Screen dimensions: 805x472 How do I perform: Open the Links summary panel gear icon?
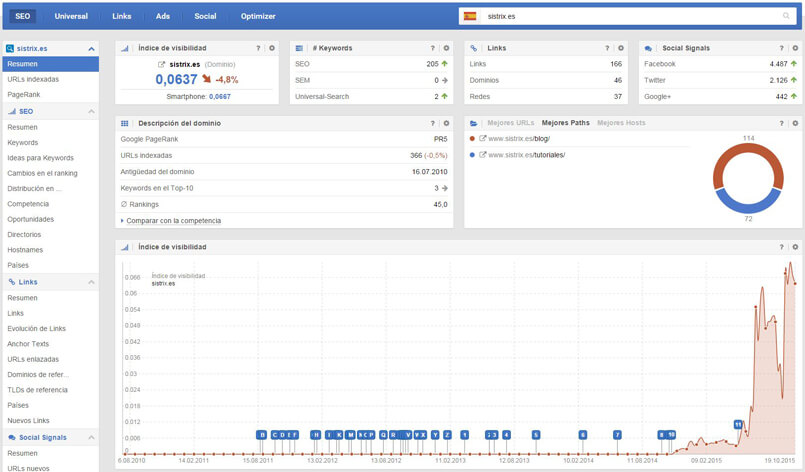point(621,48)
